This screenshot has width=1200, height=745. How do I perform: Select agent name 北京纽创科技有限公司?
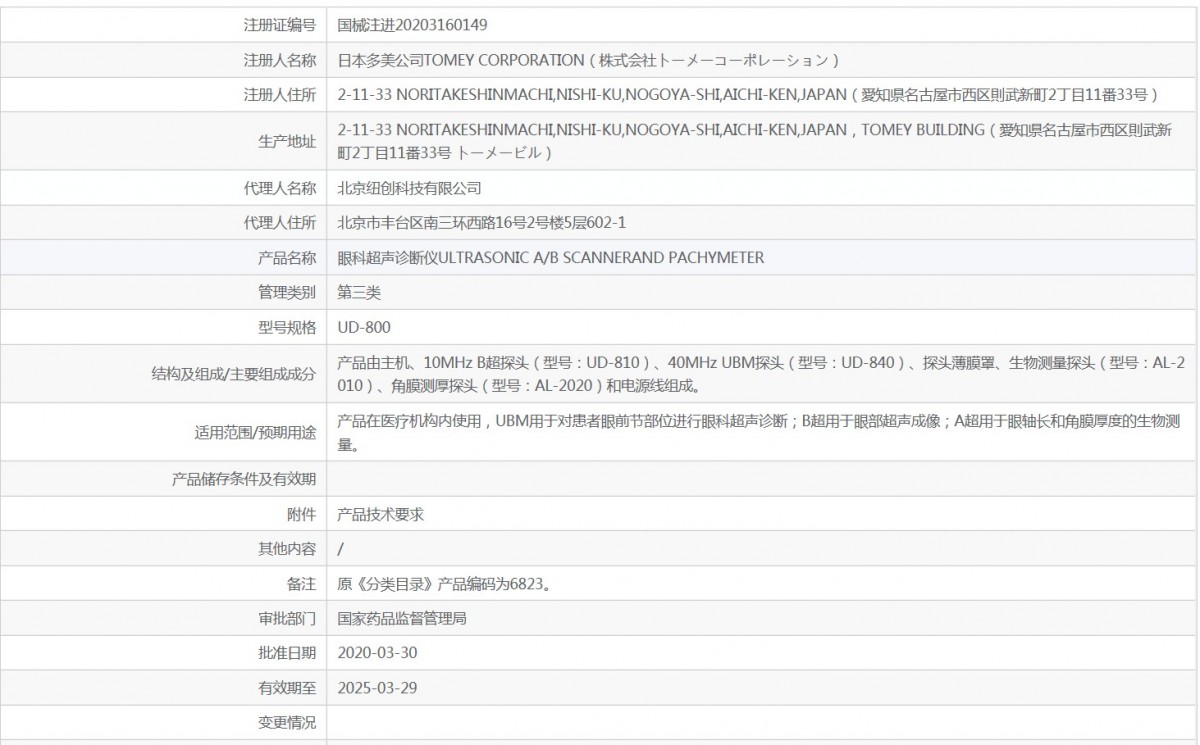[410, 188]
